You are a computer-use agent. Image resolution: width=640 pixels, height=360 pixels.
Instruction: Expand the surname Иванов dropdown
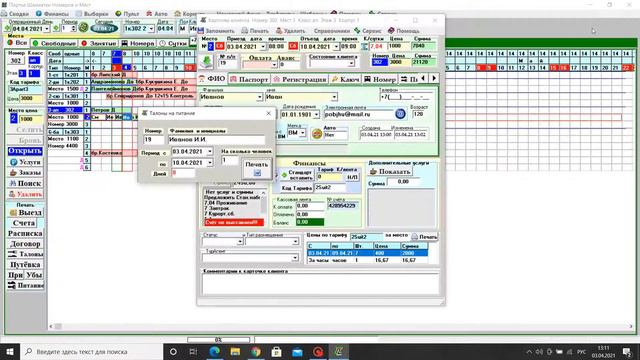tap(260, 97)
